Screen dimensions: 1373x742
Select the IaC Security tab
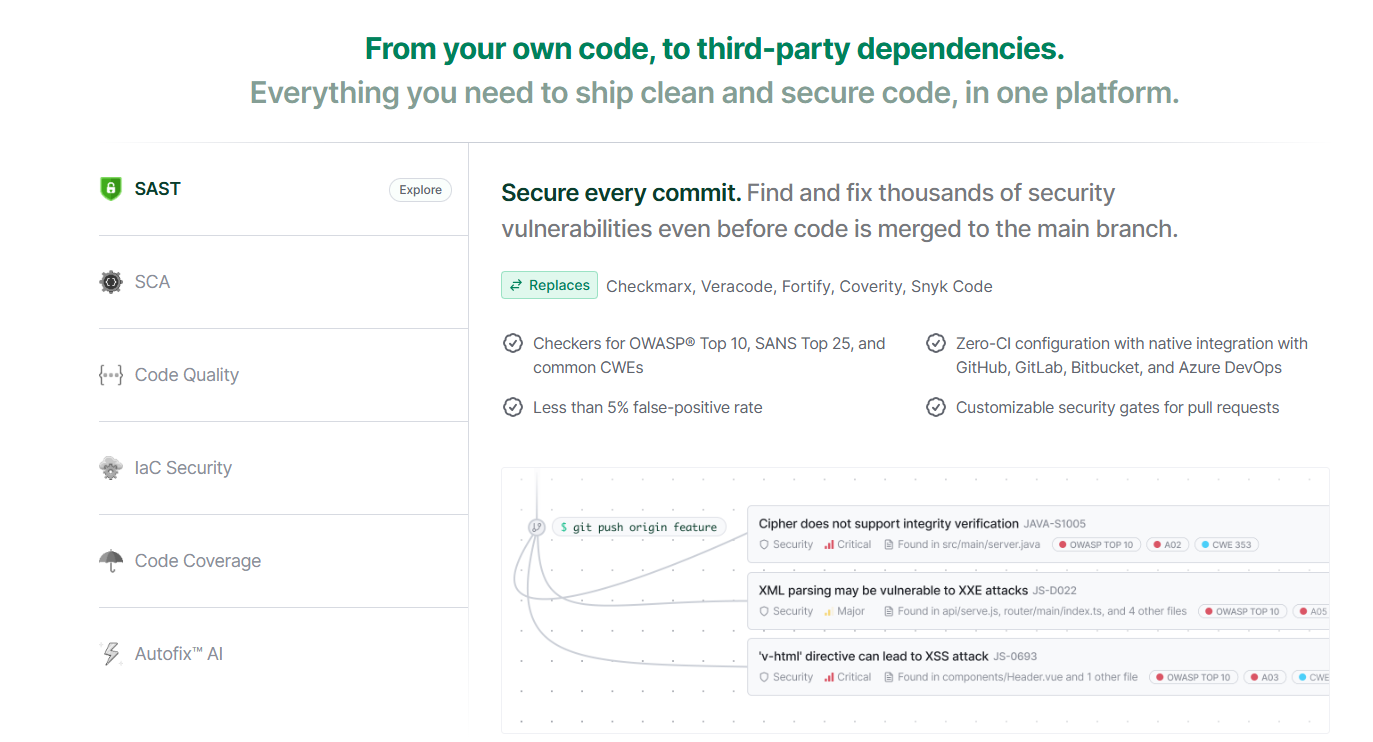point(183,468)
